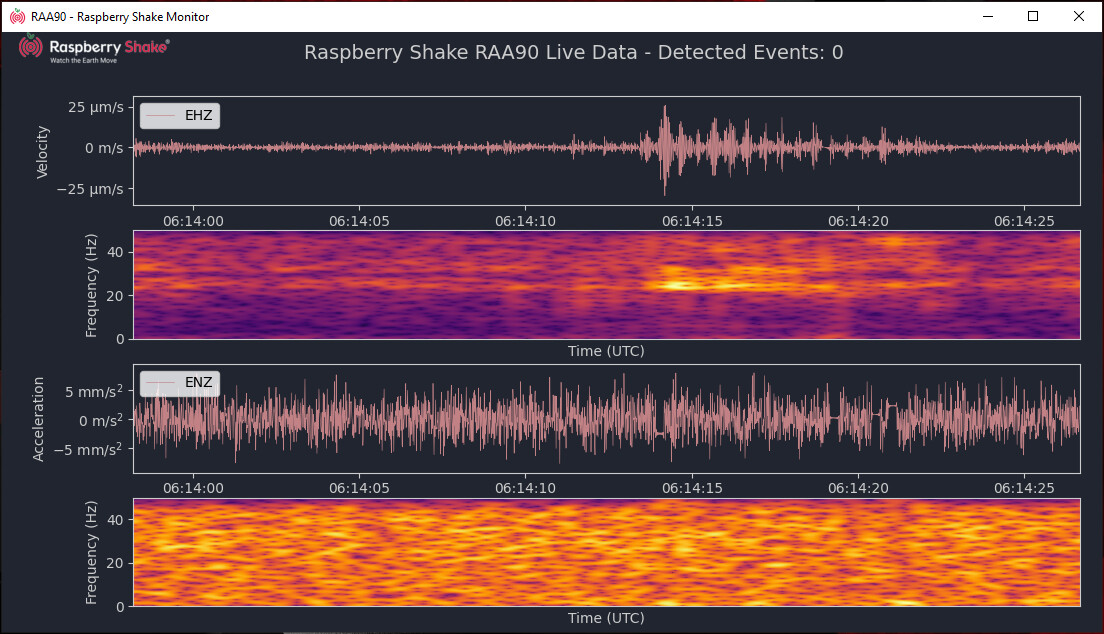Click the 5 mm/s² axis label

94,391
